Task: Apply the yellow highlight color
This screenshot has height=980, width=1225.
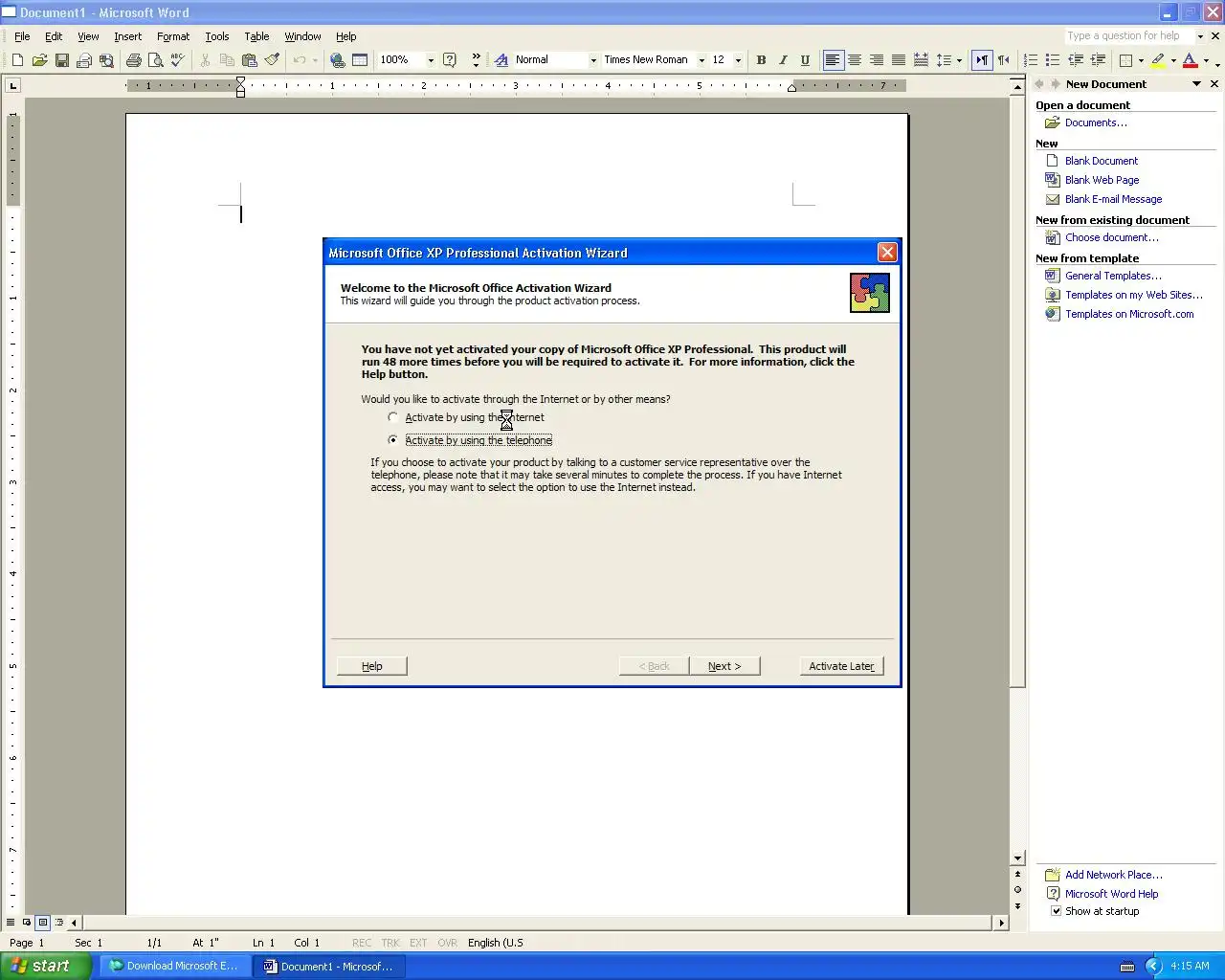Action: click(x=1158, y=59)
